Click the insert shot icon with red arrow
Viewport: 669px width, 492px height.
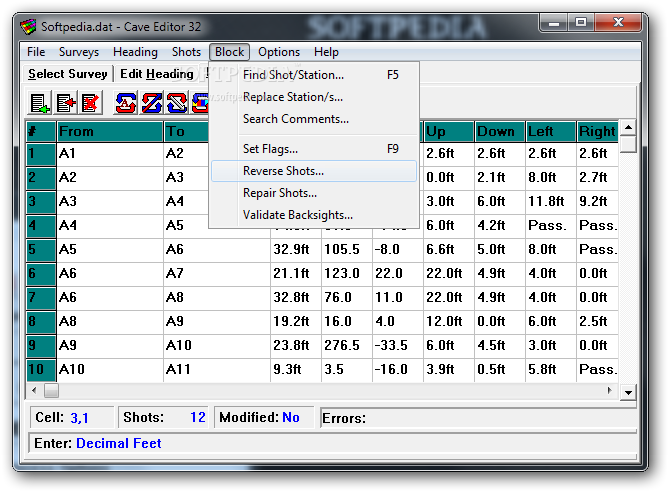point(65,102)
